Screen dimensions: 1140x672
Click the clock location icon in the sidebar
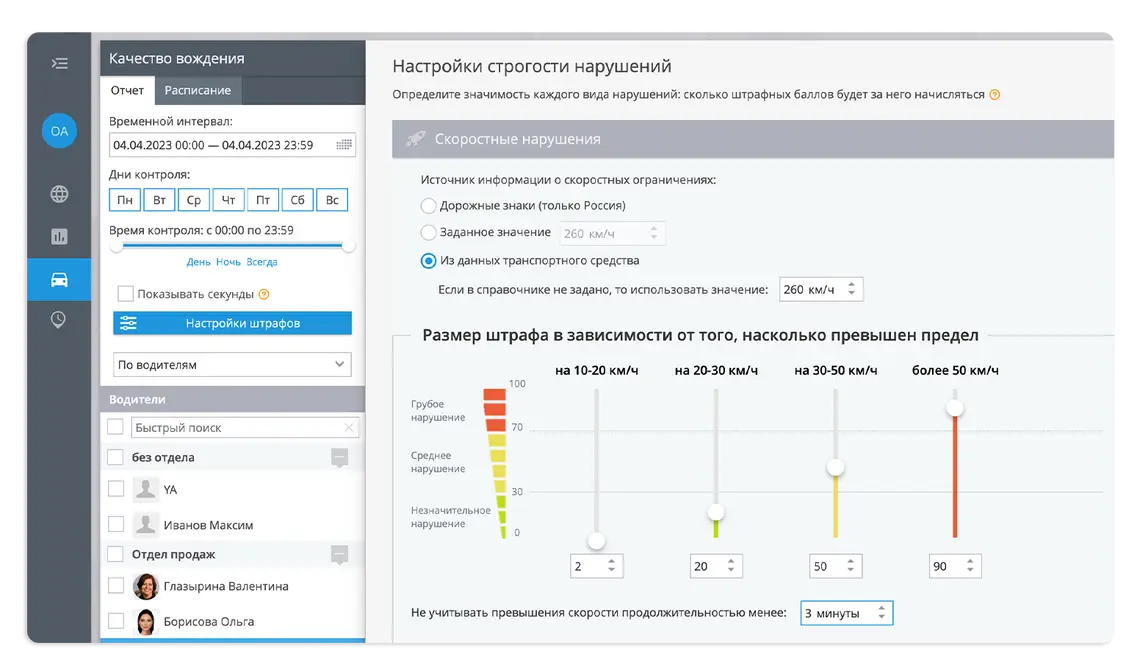(x=59, y=320)
